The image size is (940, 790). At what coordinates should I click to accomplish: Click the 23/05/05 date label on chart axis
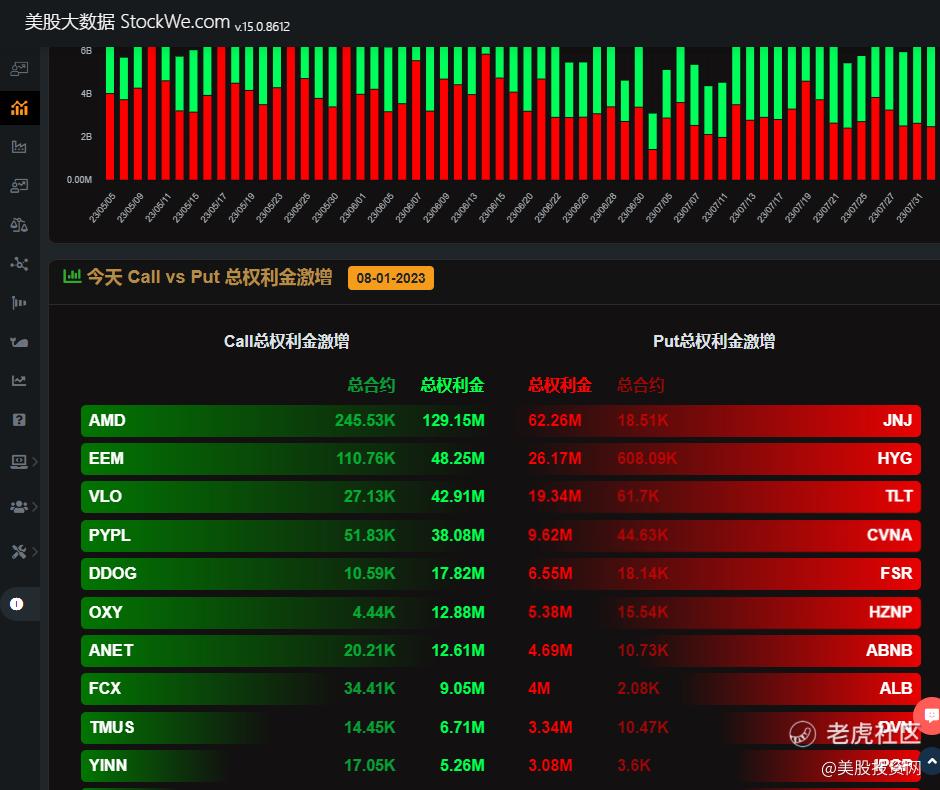point(103,208)
